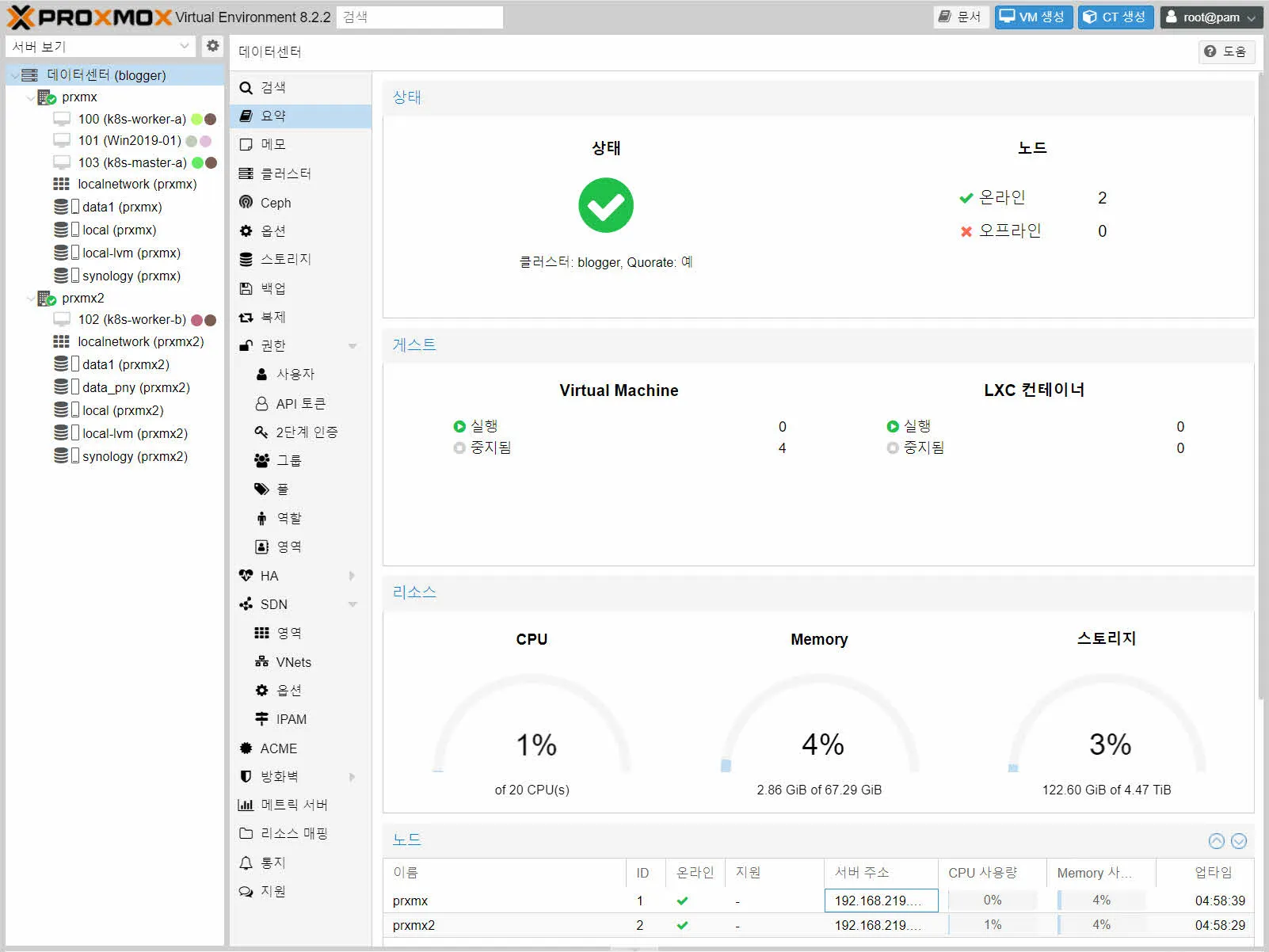Click inside the 검색 search field
1269x952 pixels.
420,17
